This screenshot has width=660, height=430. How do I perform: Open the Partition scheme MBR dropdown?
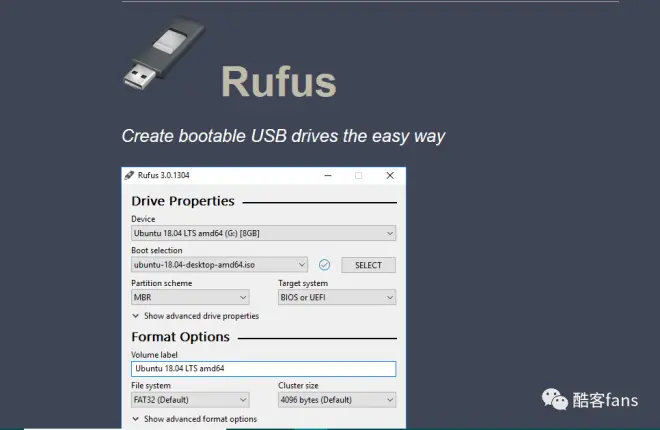[x=190, y=297]
